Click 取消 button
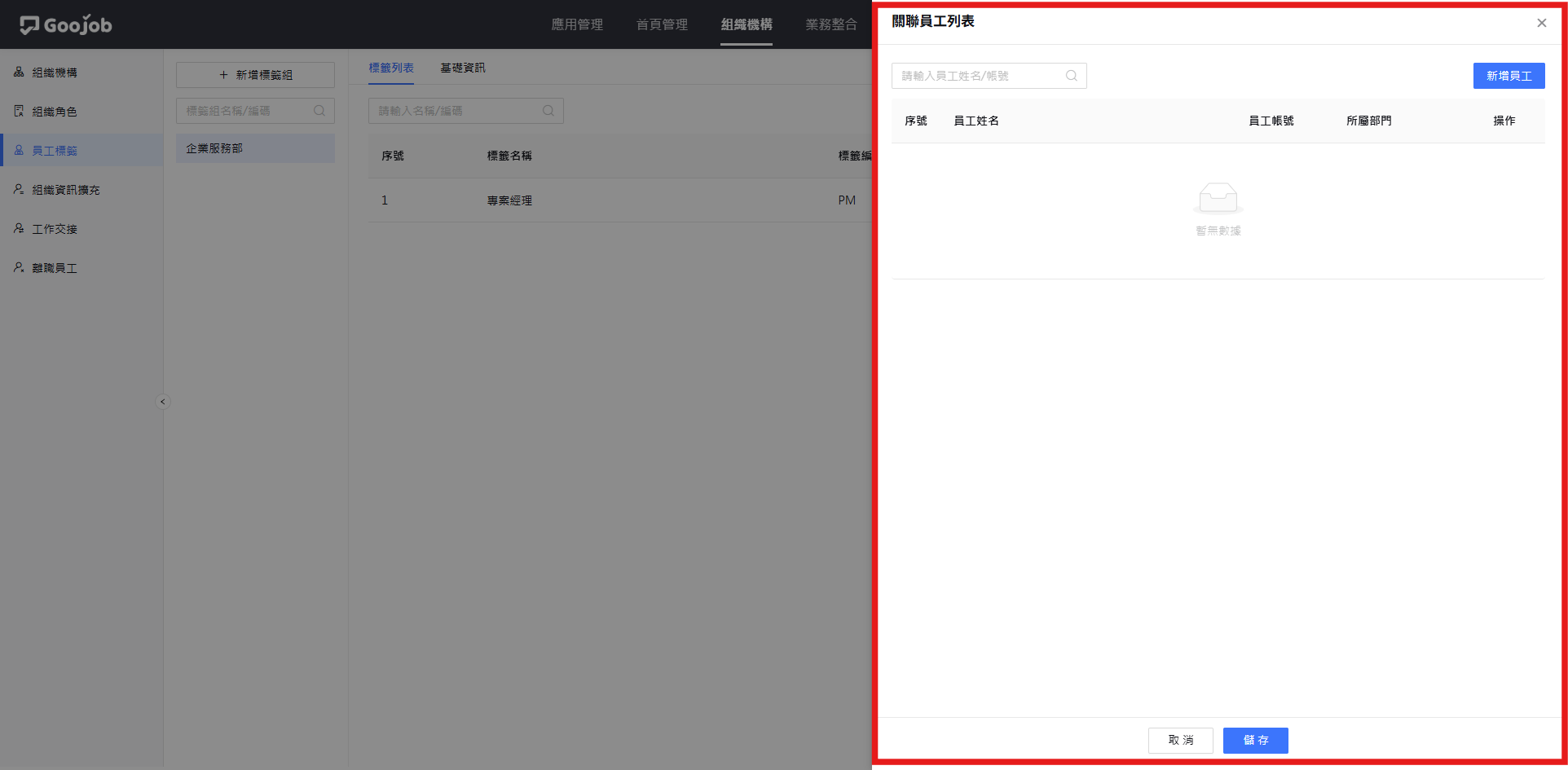 [x=1181, y=741]
